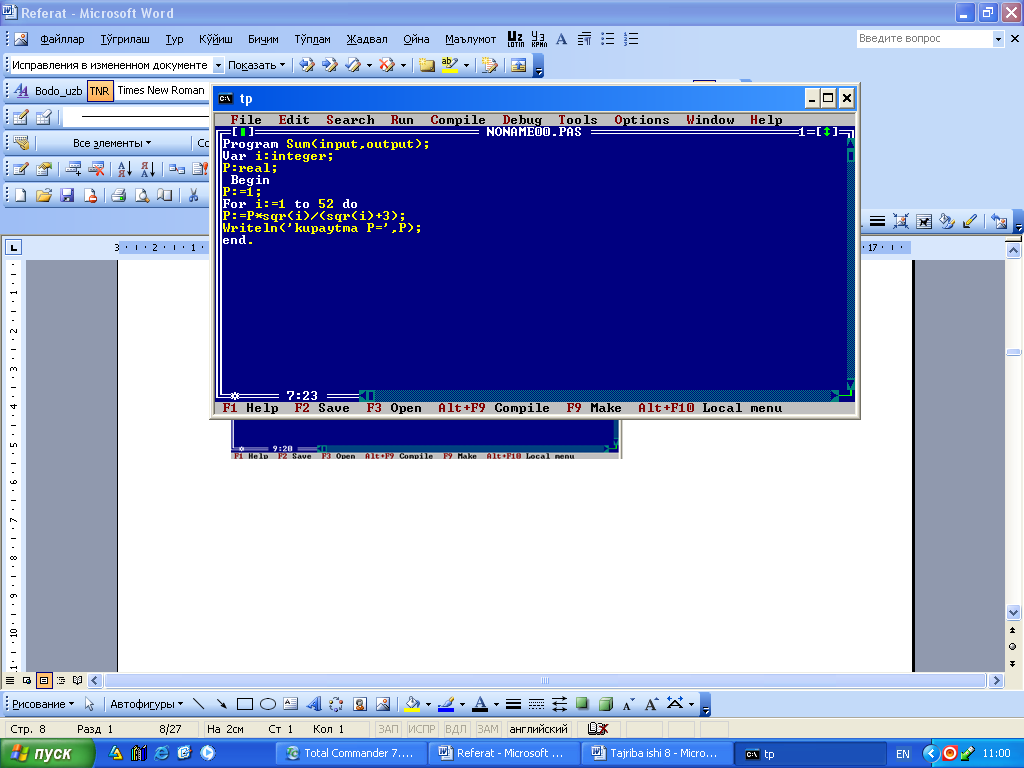1024x768 pixels.
Task: Click the Sort Ascending icon
Action: 125,169
